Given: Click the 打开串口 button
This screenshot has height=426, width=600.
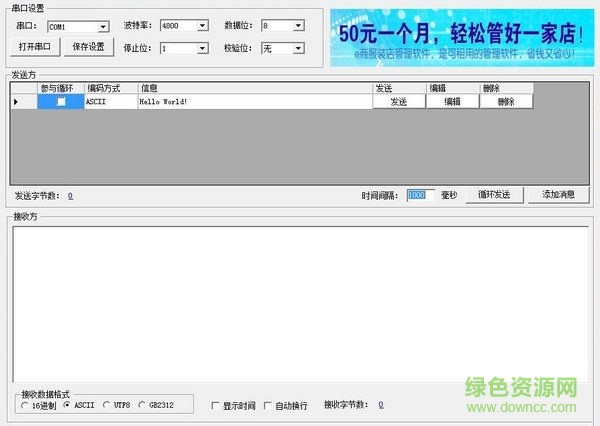Looking at the screenshot, I should coord(35,47).
